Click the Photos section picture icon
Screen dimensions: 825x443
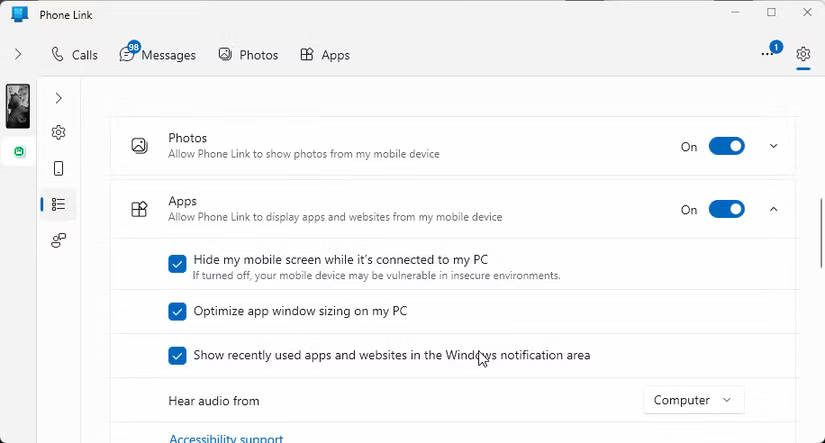(x=139, y=146)
